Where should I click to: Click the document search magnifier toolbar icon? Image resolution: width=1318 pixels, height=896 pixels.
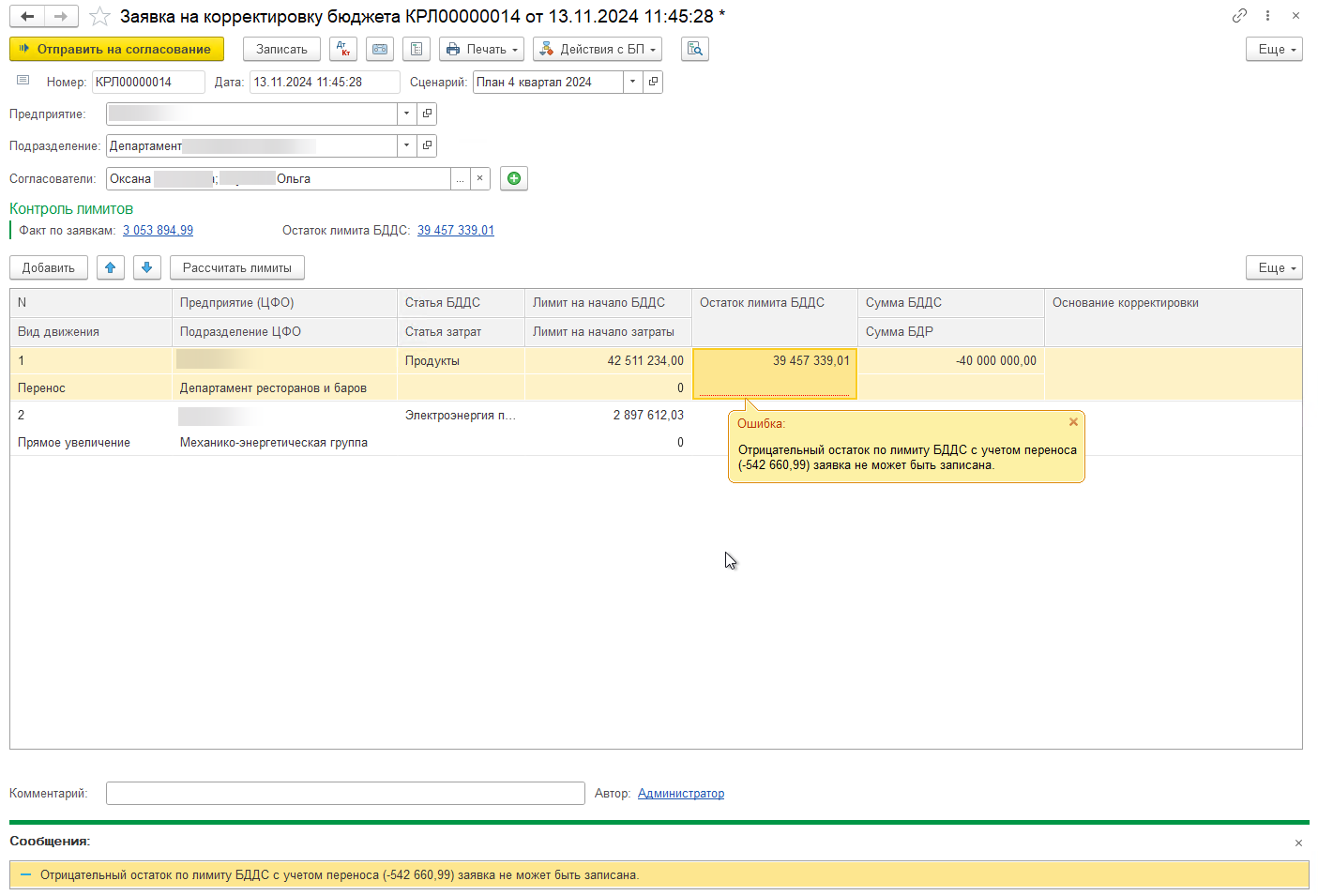[695, 49]
